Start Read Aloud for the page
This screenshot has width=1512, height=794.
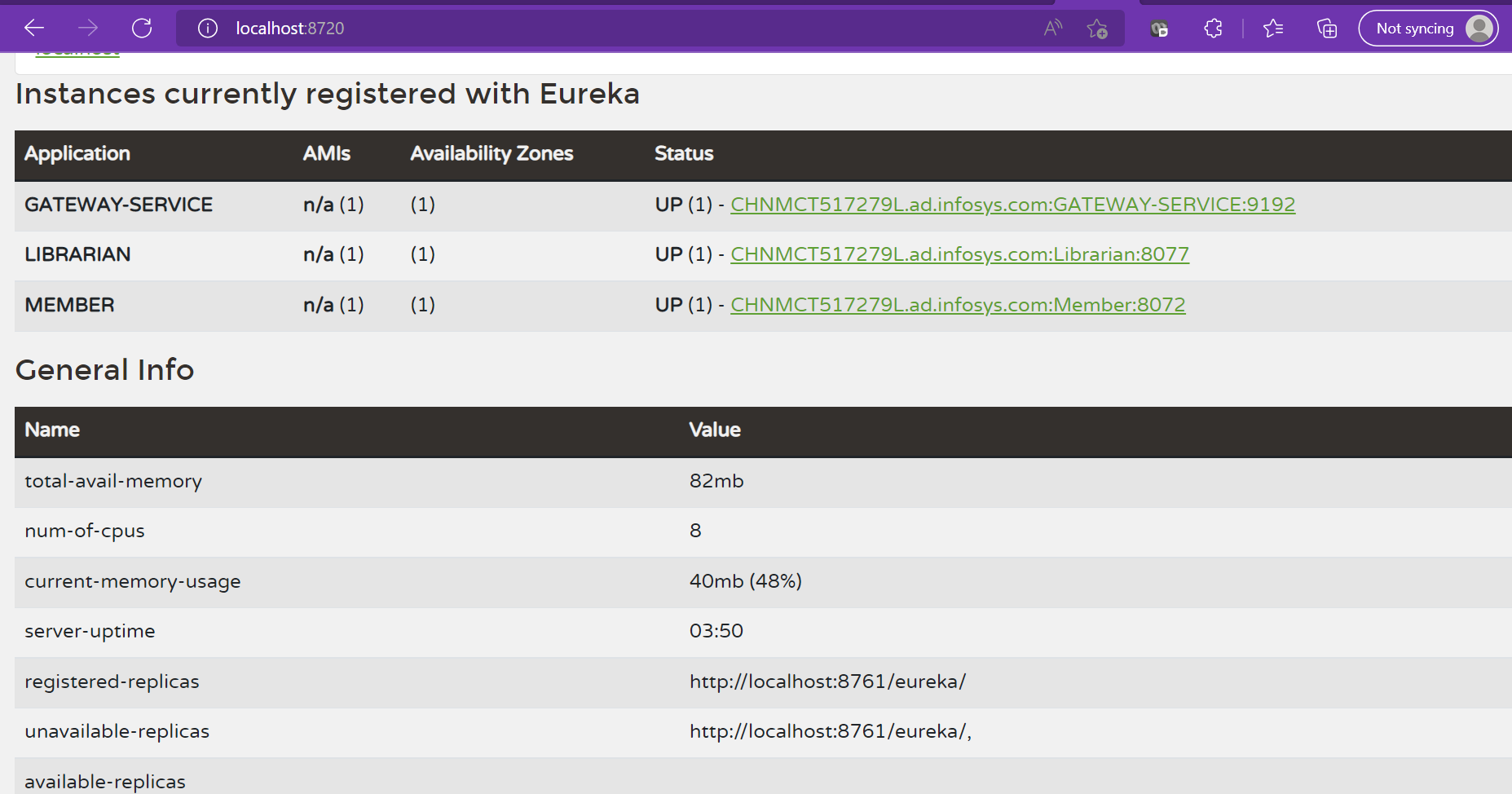tap(1051, 27)
